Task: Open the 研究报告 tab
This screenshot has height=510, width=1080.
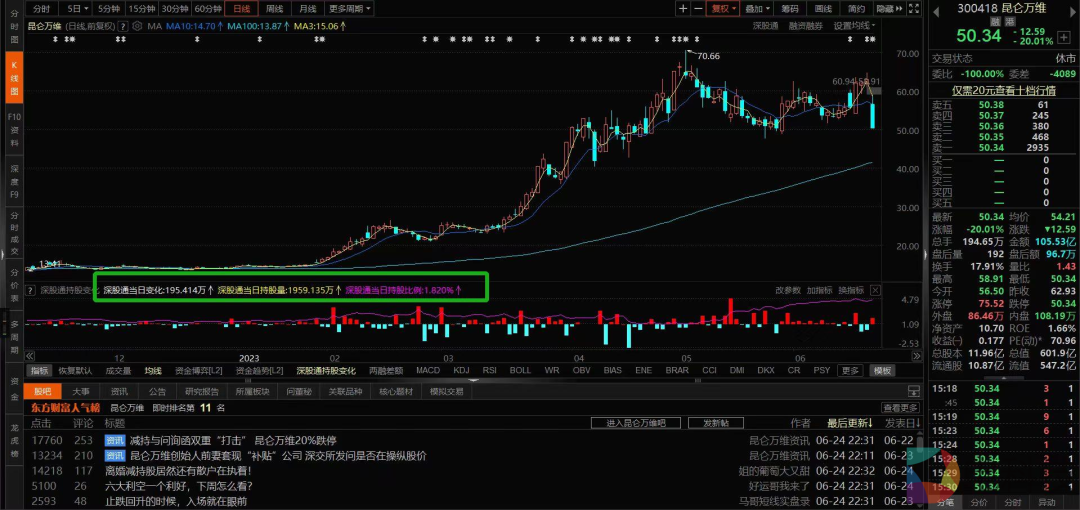Action: click(x=201, y=391)
